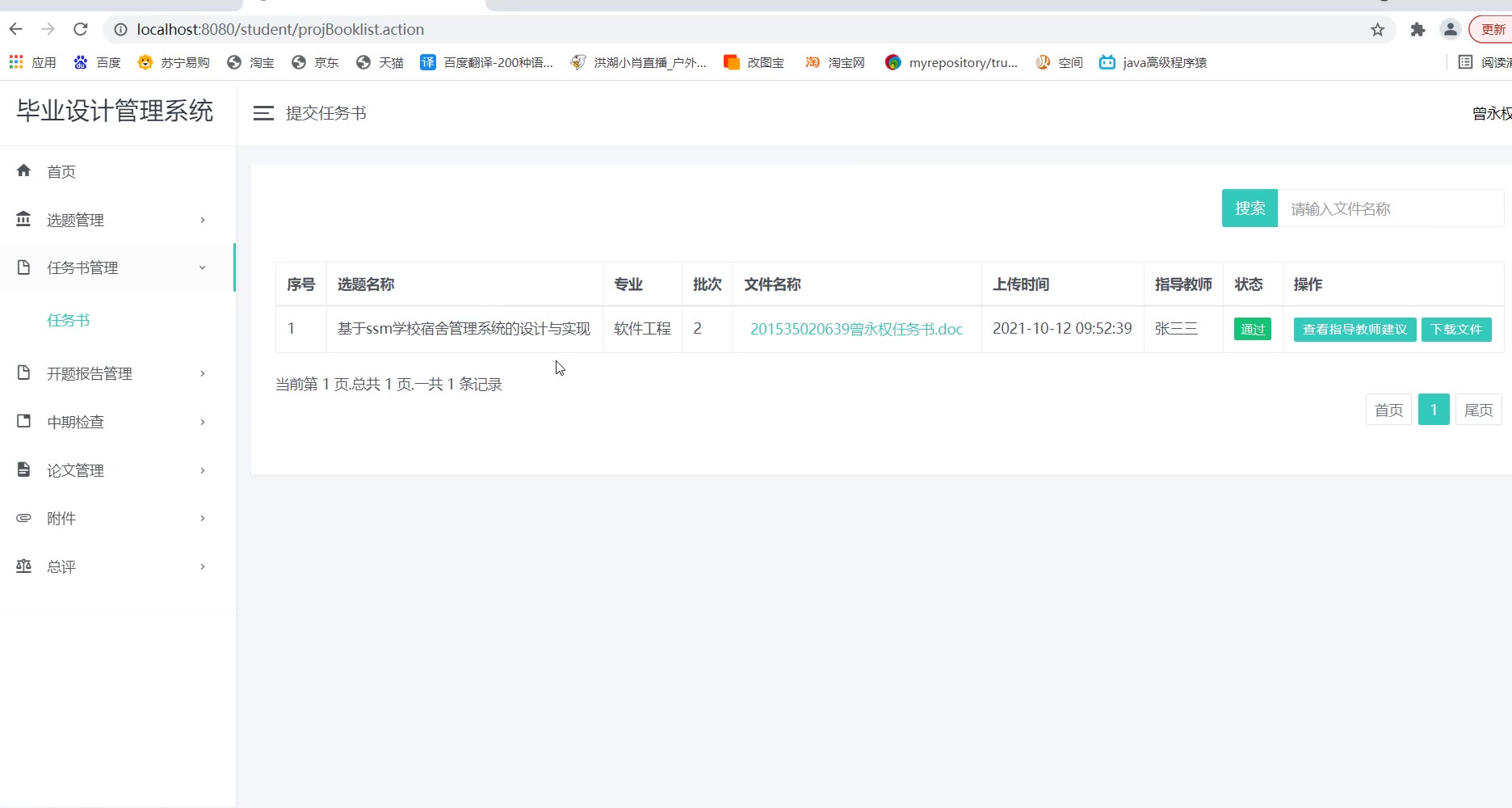The image size is (1512, 808).
Task: Go to the 尾页 last page button
Action: (1478, 410)
